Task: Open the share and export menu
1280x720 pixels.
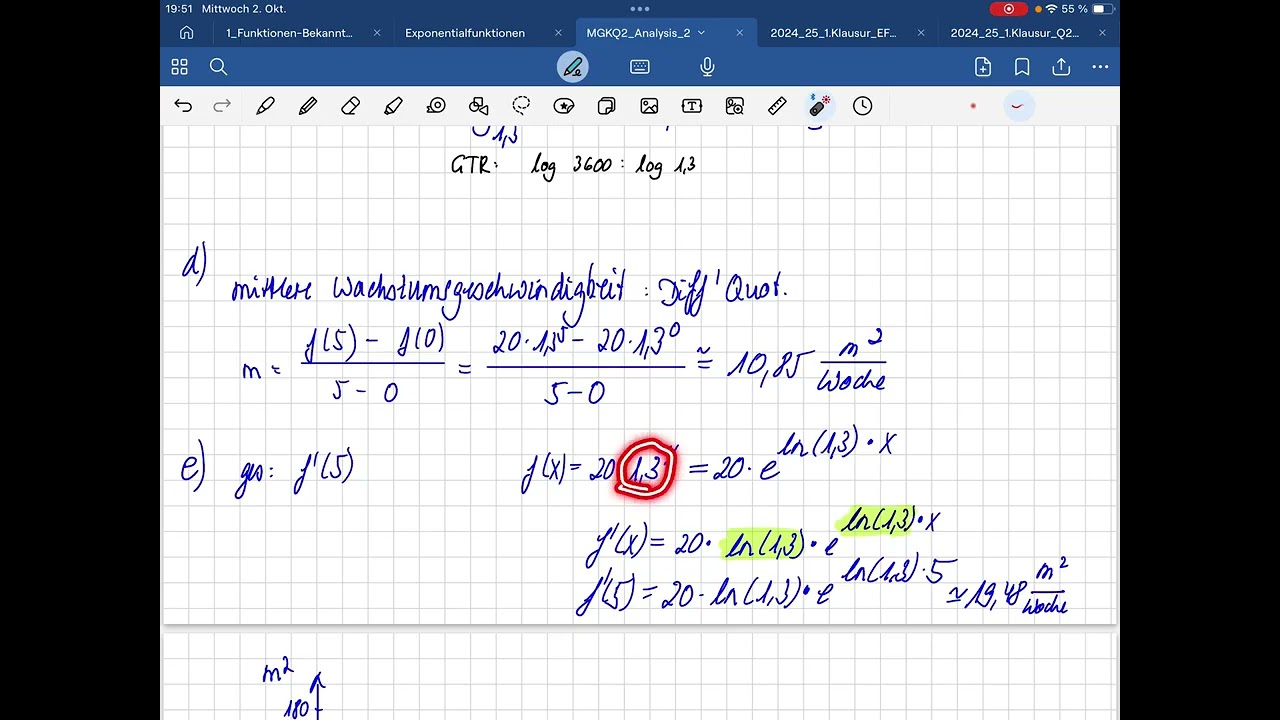Action: tap(1061, 67)
